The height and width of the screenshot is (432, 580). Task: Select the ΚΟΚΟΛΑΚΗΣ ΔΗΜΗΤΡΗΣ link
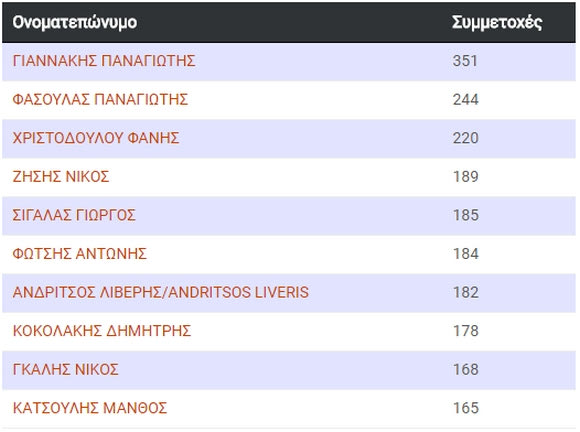102,331
